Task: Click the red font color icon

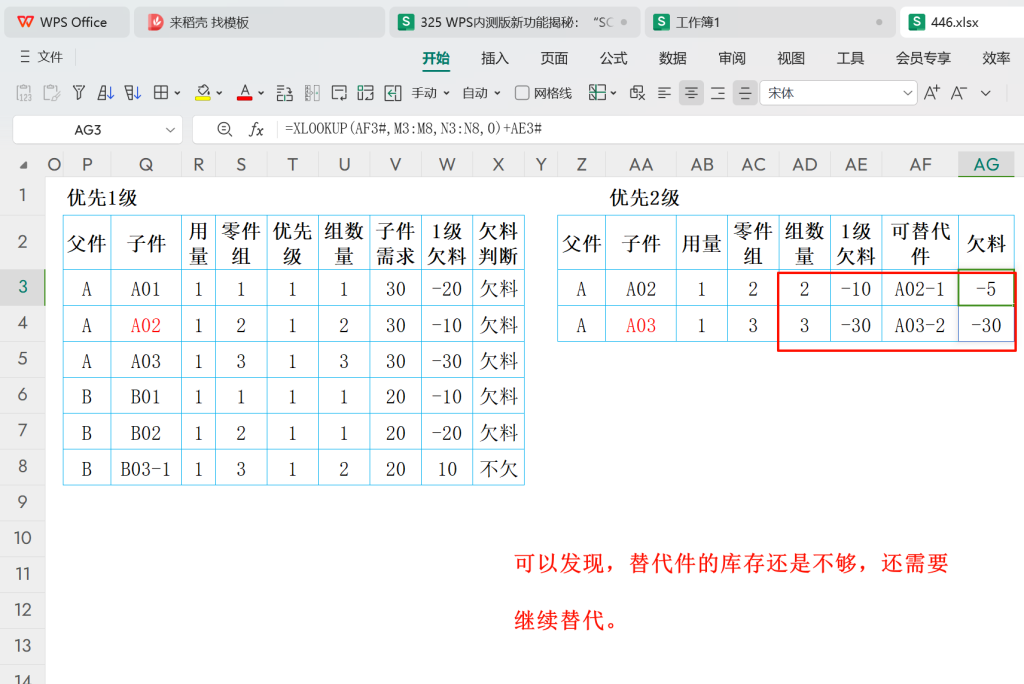Action: (x=245, y=93)
